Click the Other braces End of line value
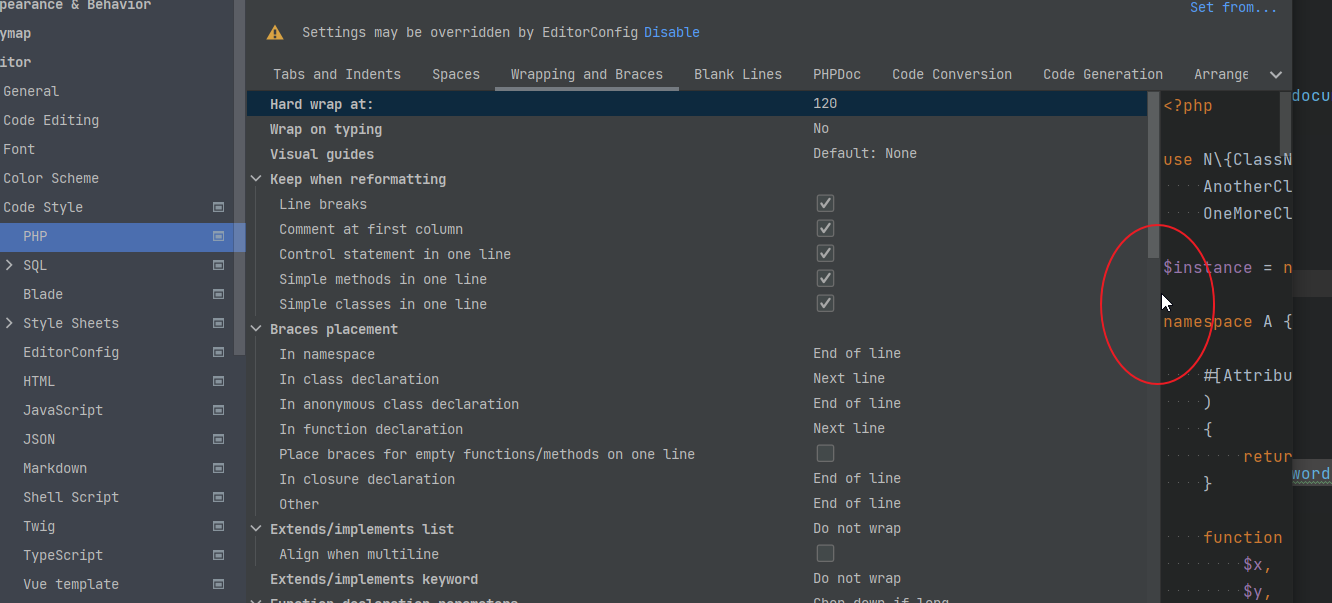The width and height of the screenshot is (1332, 603). coord(857,503)
